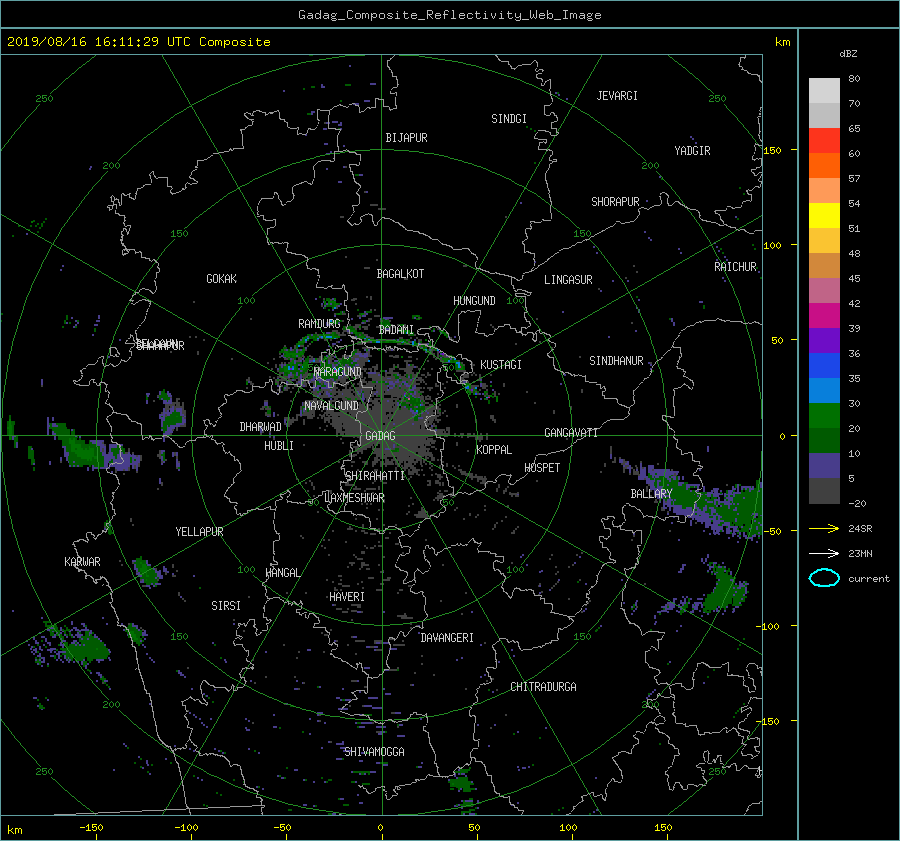Select the magenta 39-42 dBZ color swatch
Viewport: 900px width, 841px height.
[824, 315]
